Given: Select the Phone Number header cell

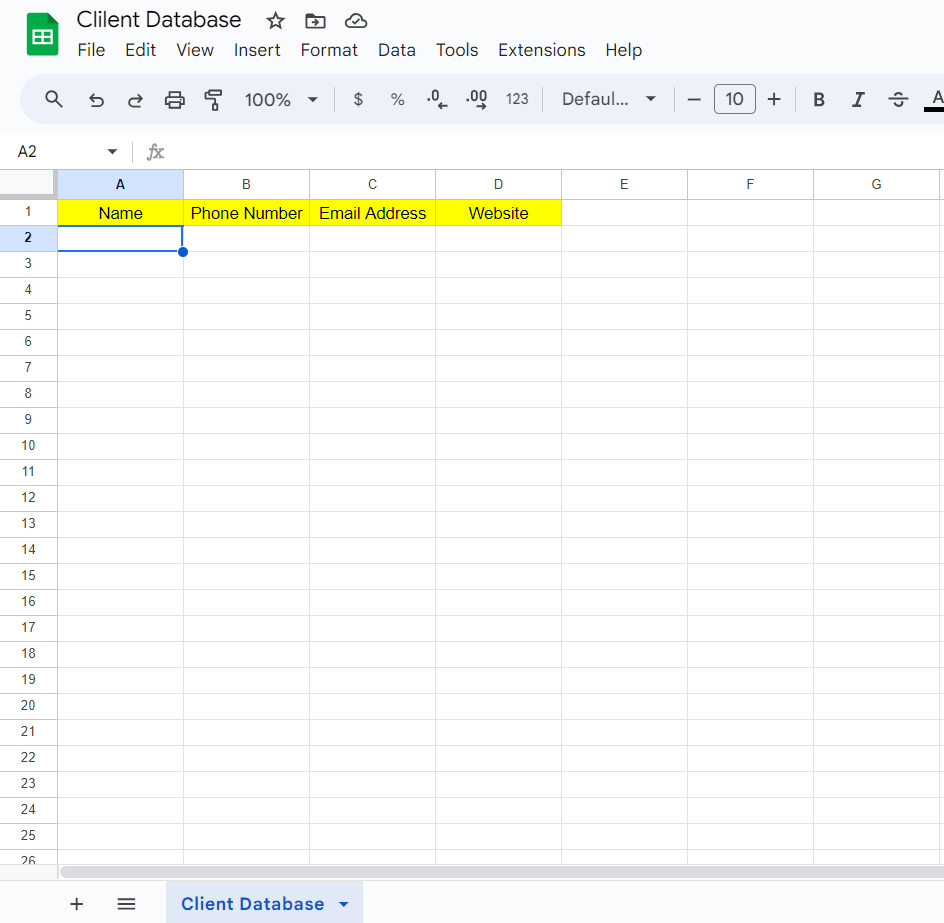Looking at the screenshot, I should point(246,213).
